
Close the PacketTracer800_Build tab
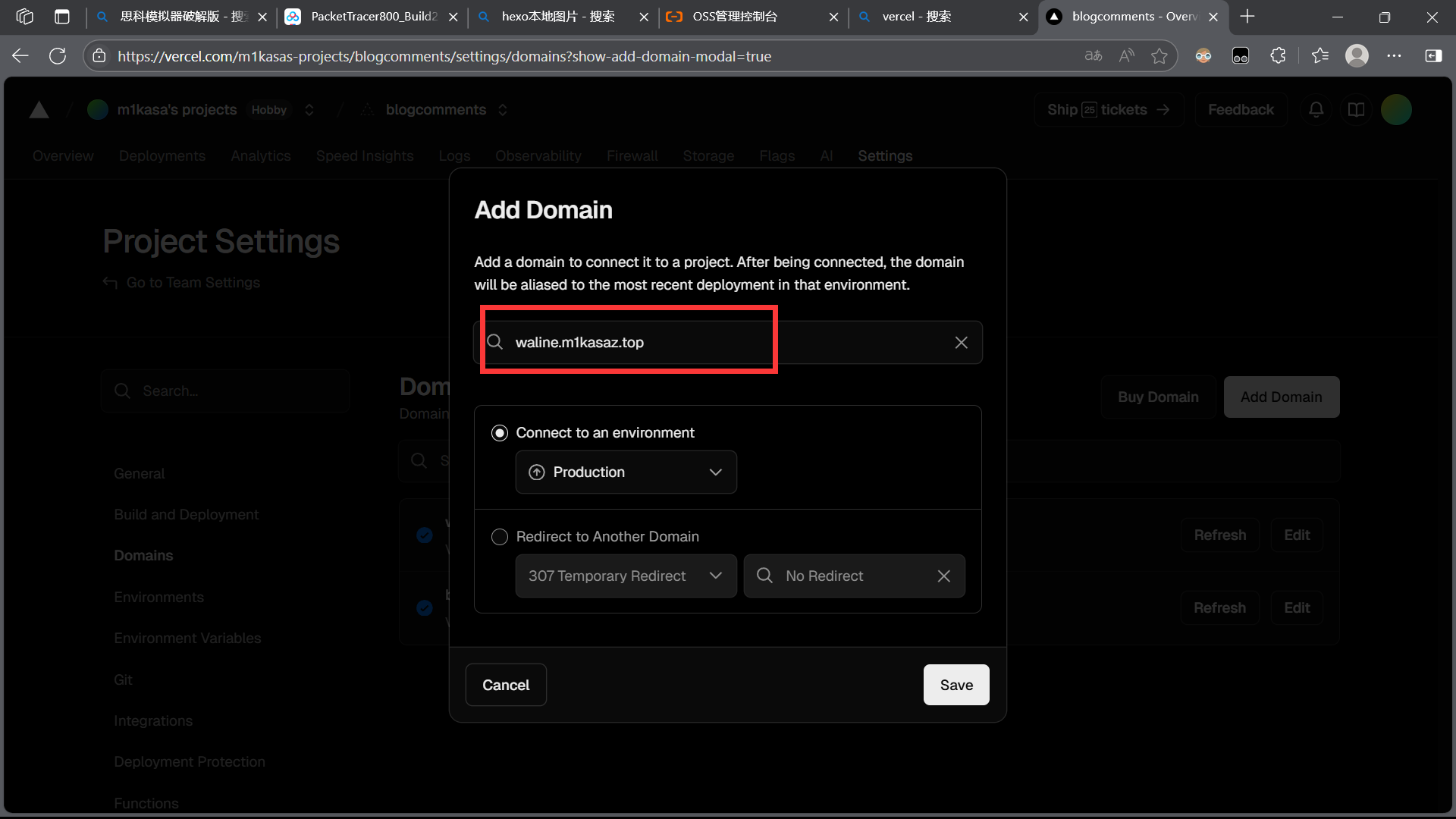[x=453, y=17]
